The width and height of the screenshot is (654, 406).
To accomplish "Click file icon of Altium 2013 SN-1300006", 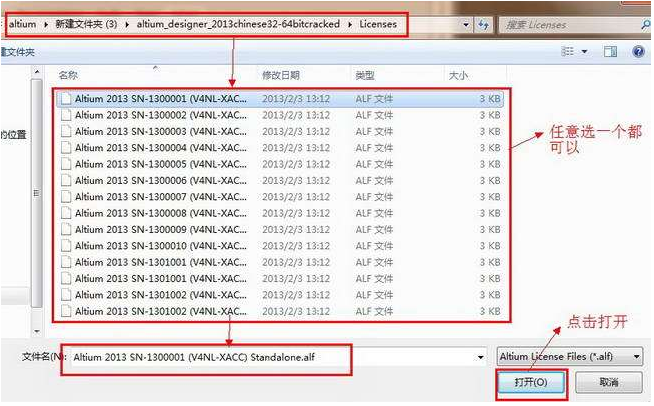I will tap(65, 180).
